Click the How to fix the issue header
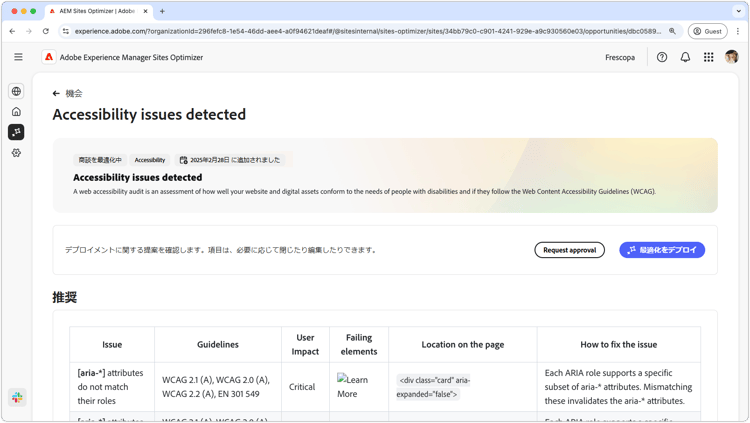Viewport: 750px width, 423px height. [618, 345]
